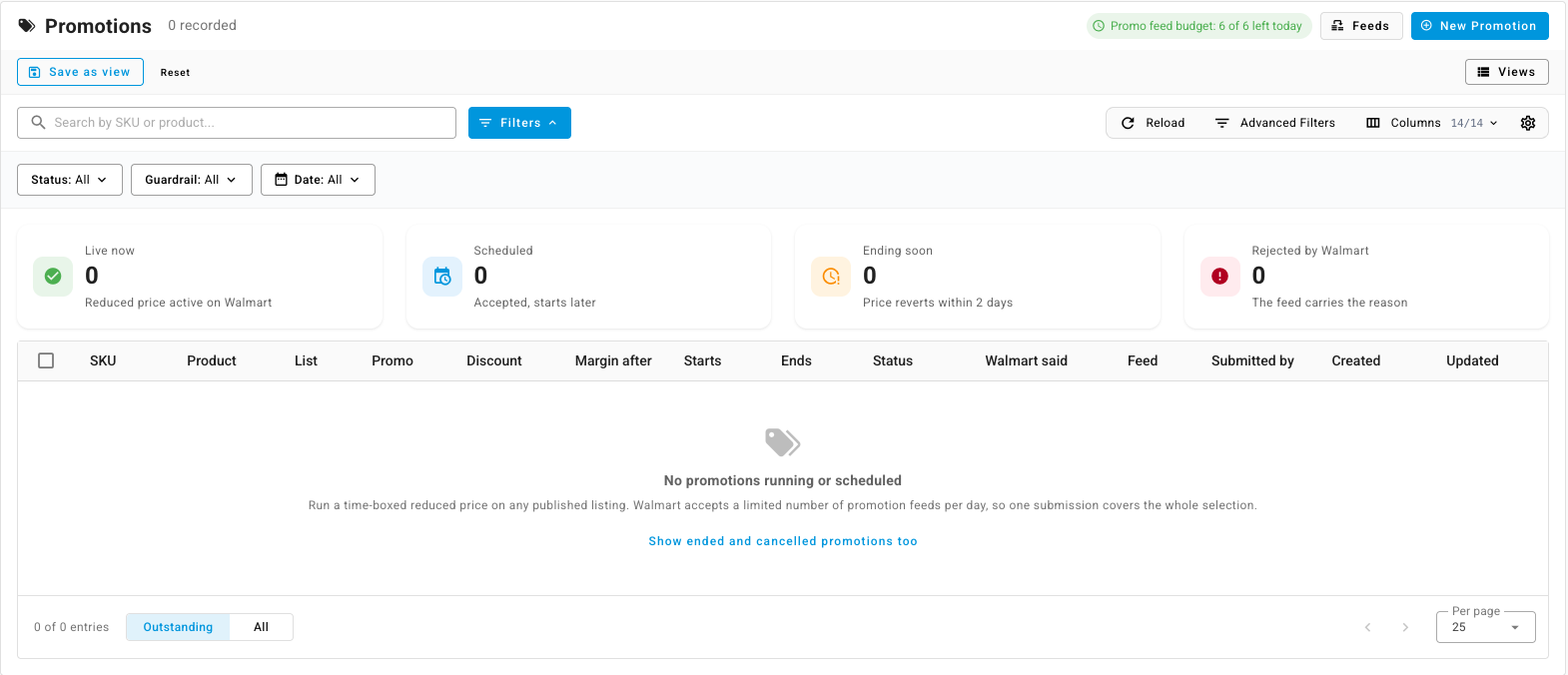This screenshot has height=675, width=1568.
Task: Sort by the Updated column header
Action: 1472,360
